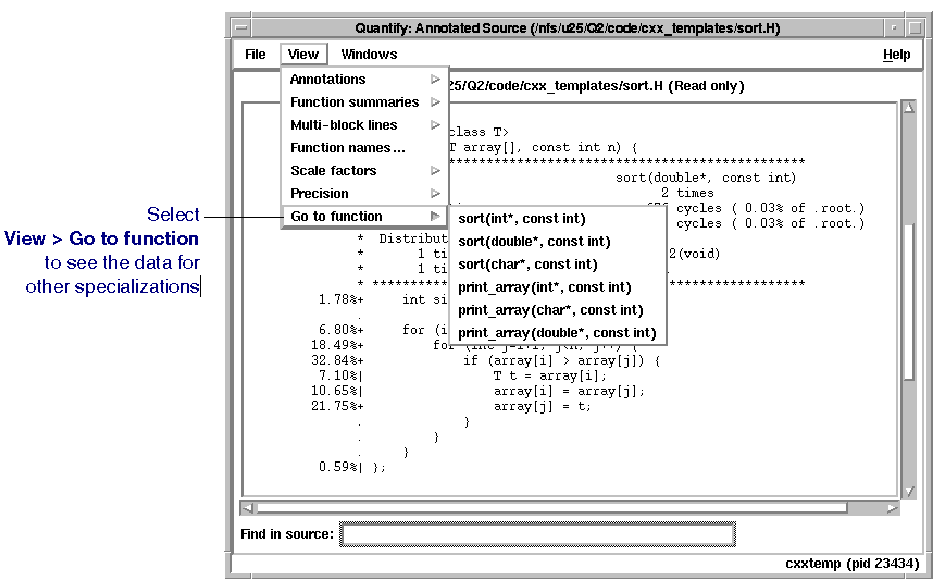Expand the Function summaries submenu
Image resolution: width=944 pixels, height=586 pixels.
[x=365, y=102]
